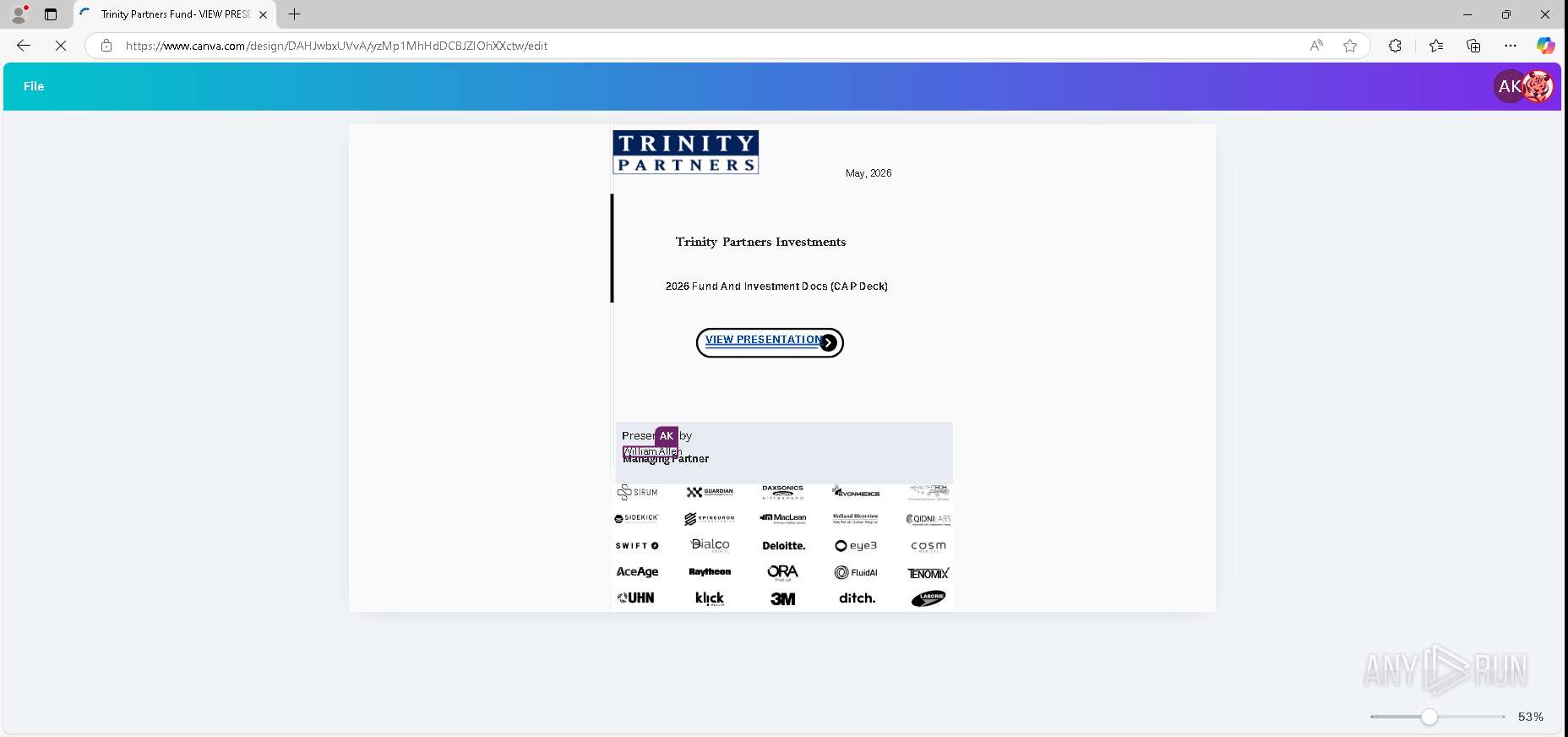The height and width of the screenshot is (737, 1568).
Task: Click the AK collaborator cursor tag
Action: [667, 436]
